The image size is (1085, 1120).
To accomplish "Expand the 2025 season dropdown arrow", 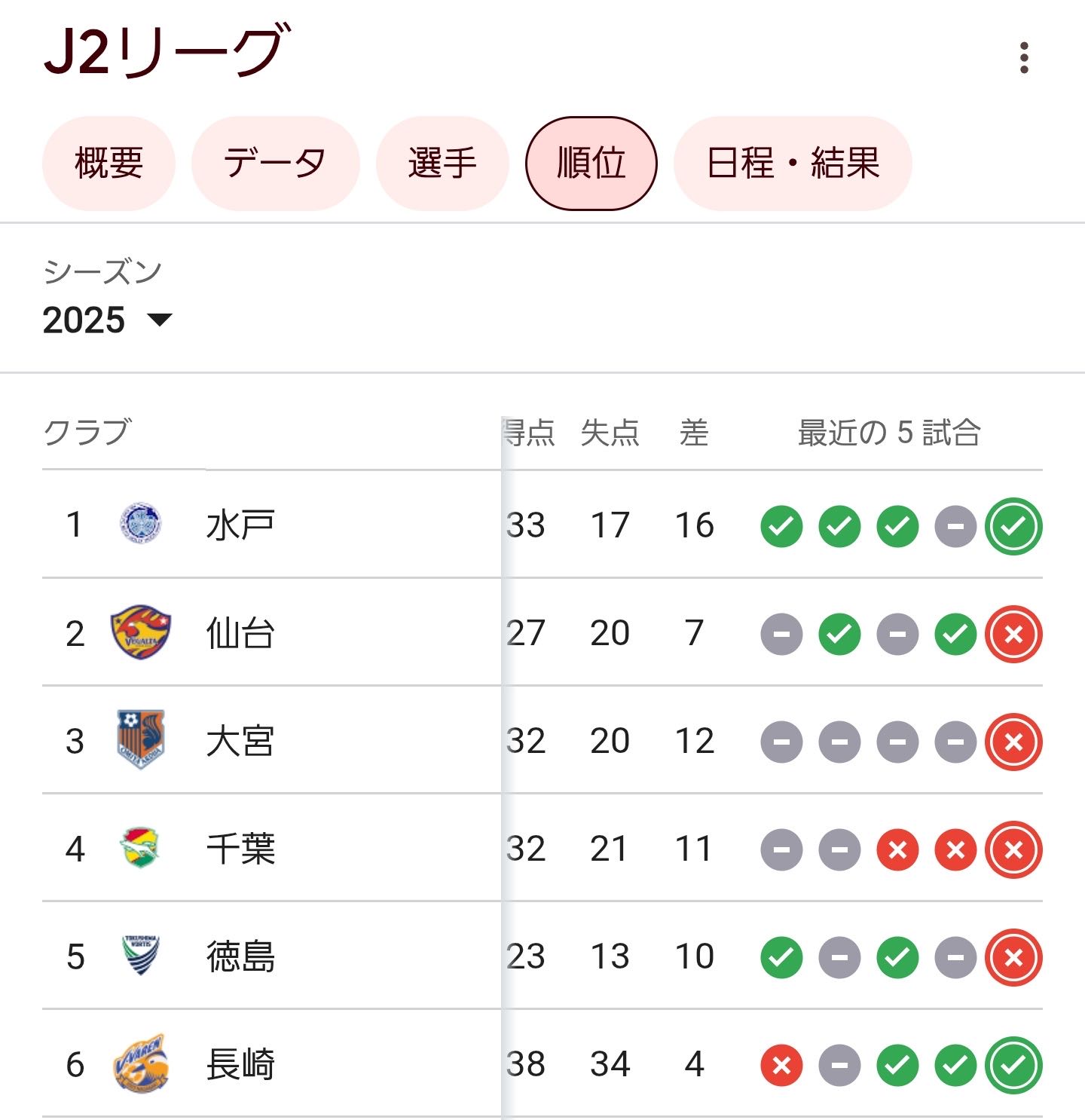I will [160, 320].
